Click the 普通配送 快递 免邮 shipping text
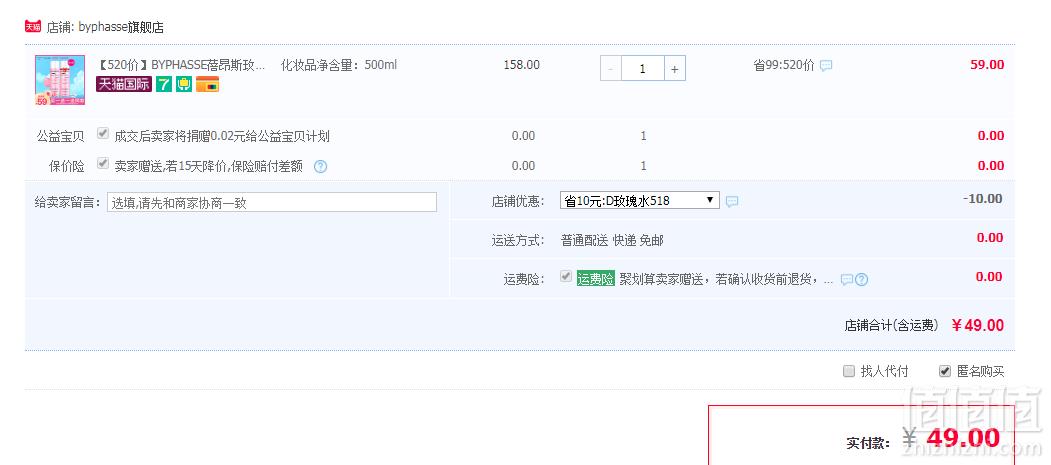This screenshot has width=1051, height=465. (x=612, y=240)
